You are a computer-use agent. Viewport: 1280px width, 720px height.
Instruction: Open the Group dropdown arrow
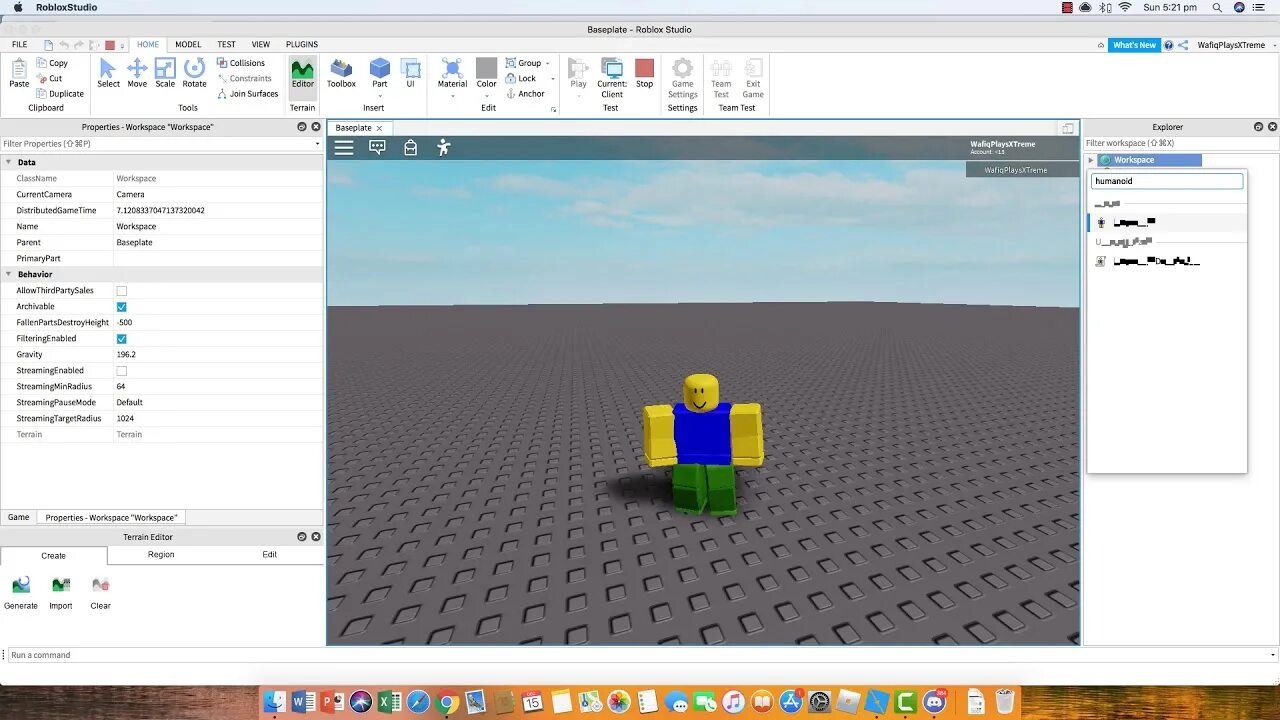(x=548, y=63)
